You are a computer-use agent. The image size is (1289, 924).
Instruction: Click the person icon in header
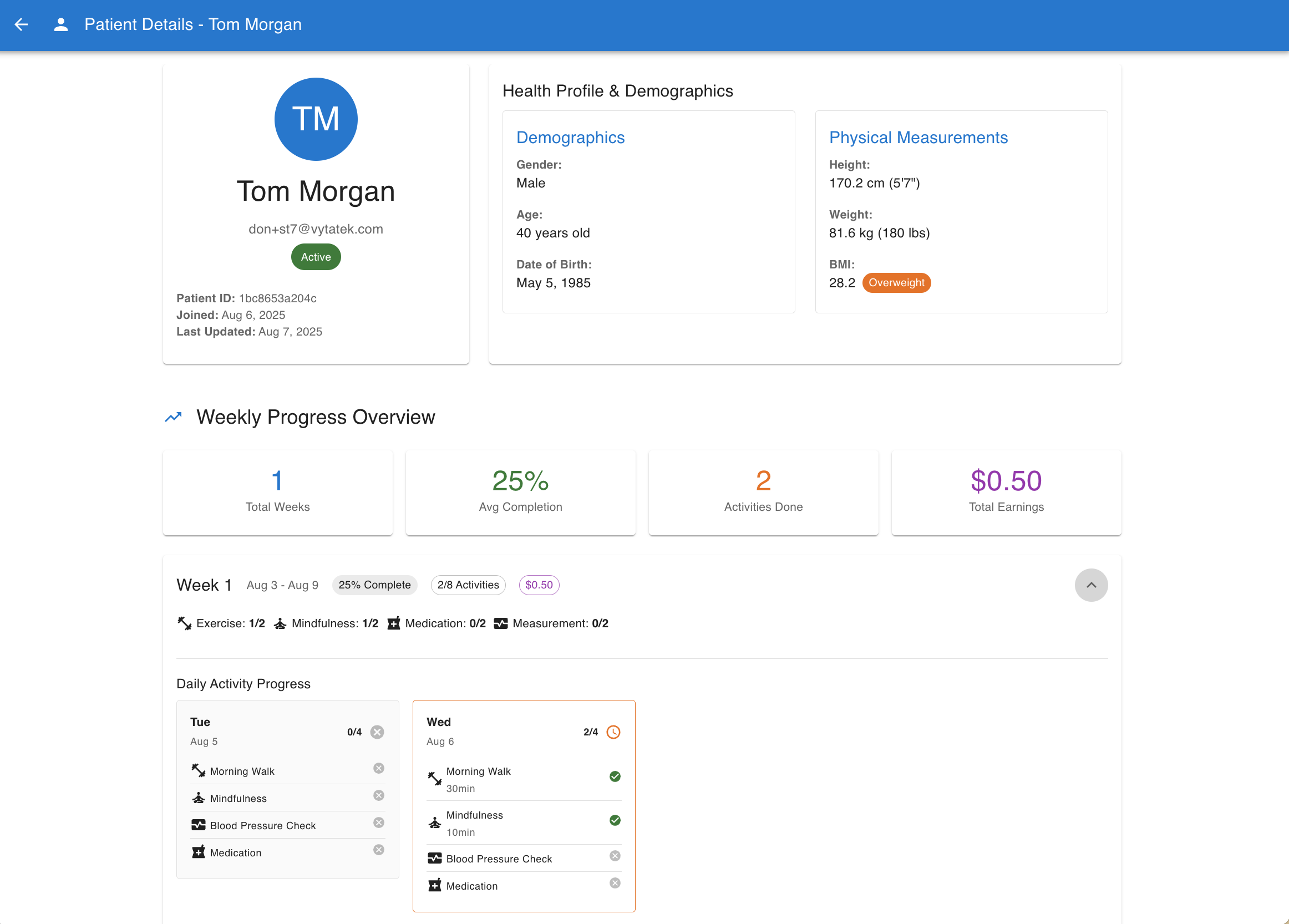61,24
